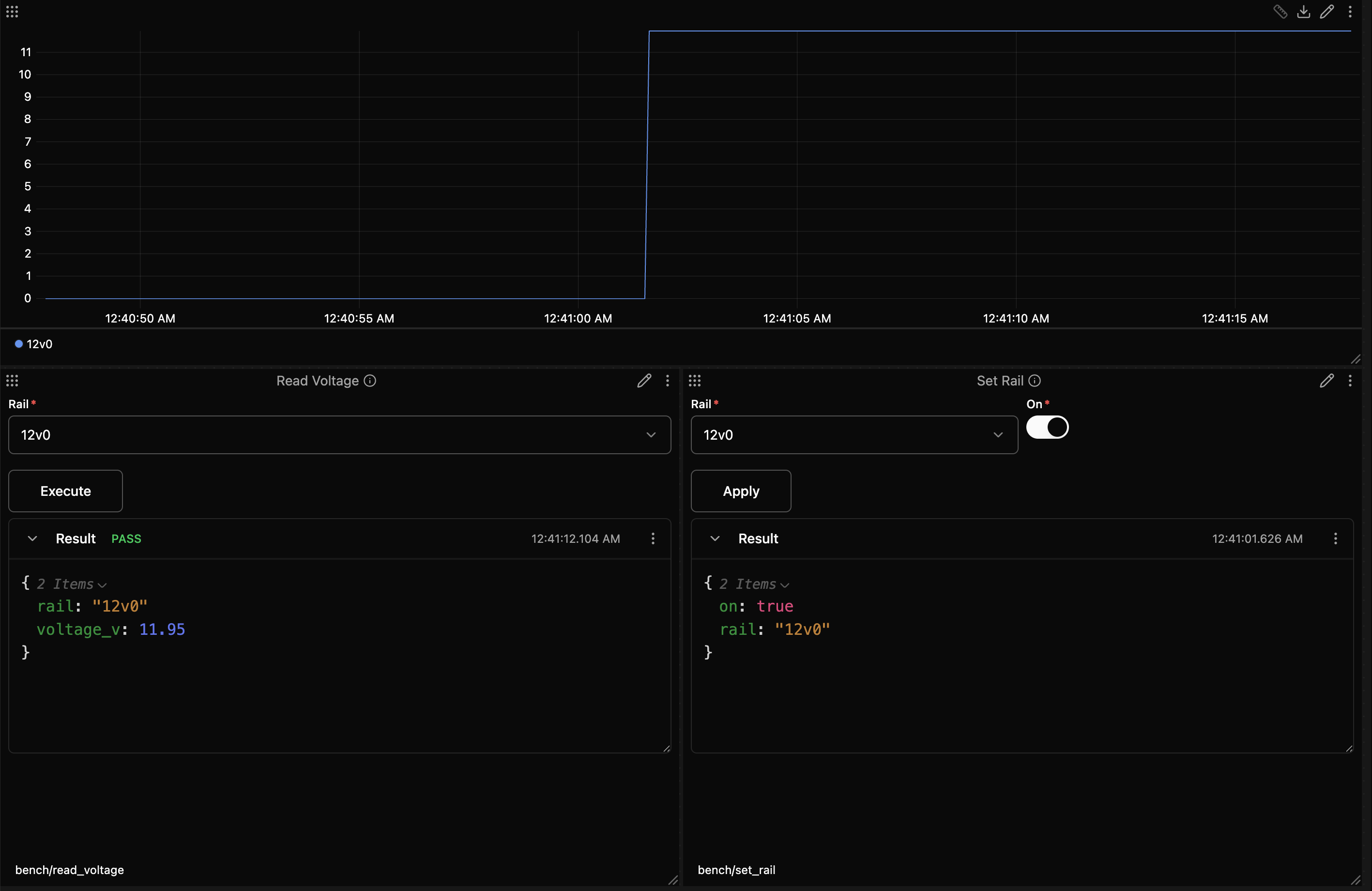Click the Read Voltage info icon
Viewport: 1372px width, 891px height.
pos(370,381)
